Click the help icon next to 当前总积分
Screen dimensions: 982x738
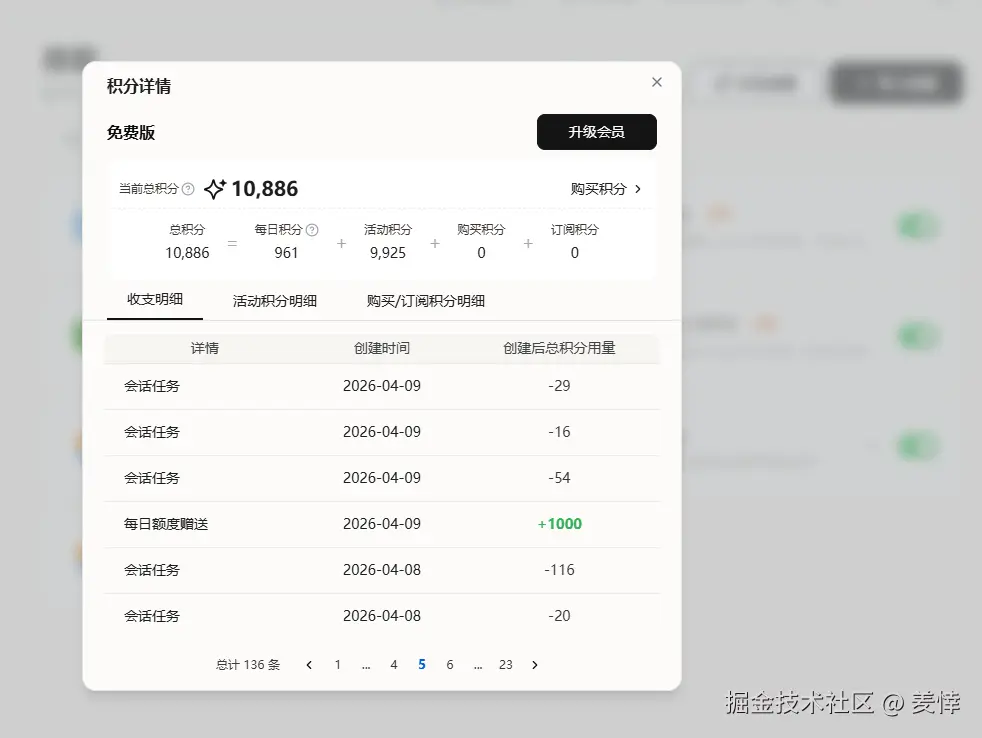[x=186, y=188]
